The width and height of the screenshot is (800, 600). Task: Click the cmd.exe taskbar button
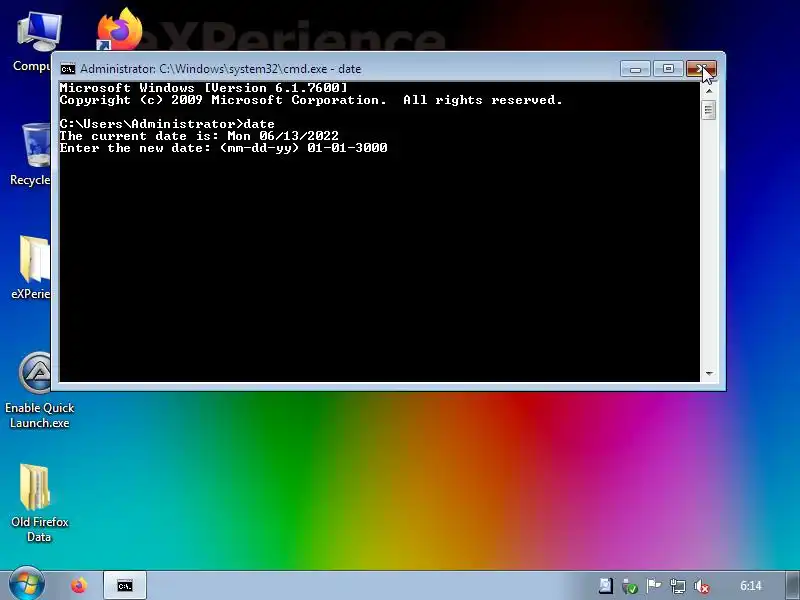pos(125,585)
